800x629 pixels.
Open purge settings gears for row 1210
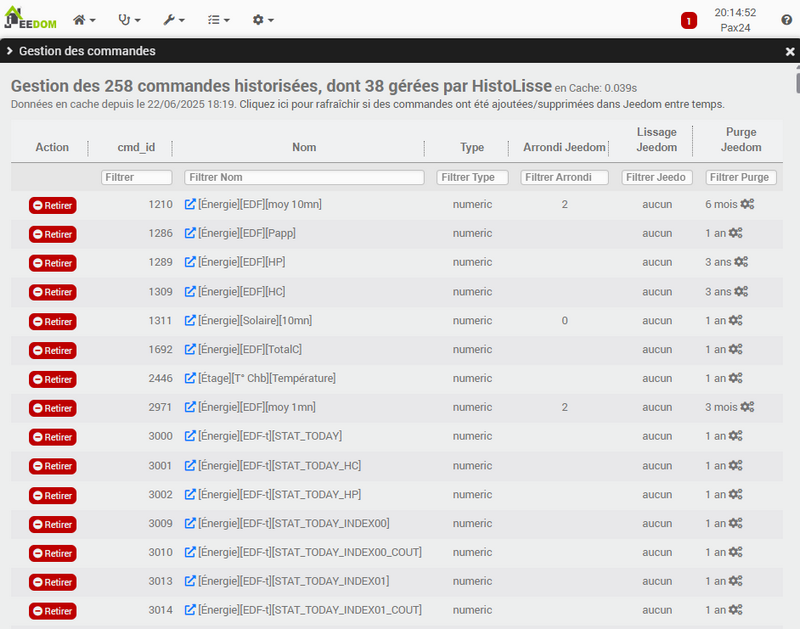click(x=747, y=204)
